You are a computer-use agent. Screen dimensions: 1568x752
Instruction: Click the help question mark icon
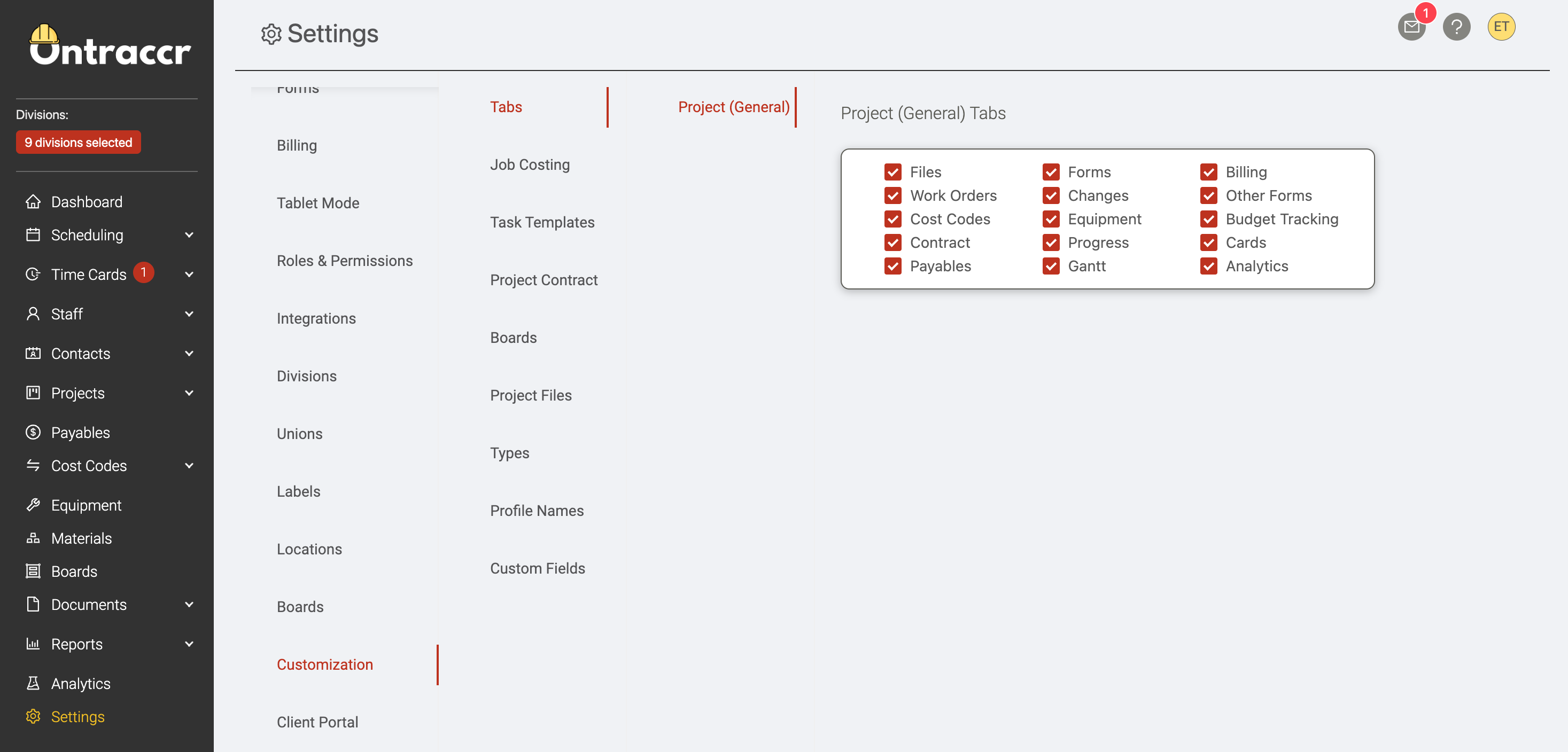coord(1456,27)
